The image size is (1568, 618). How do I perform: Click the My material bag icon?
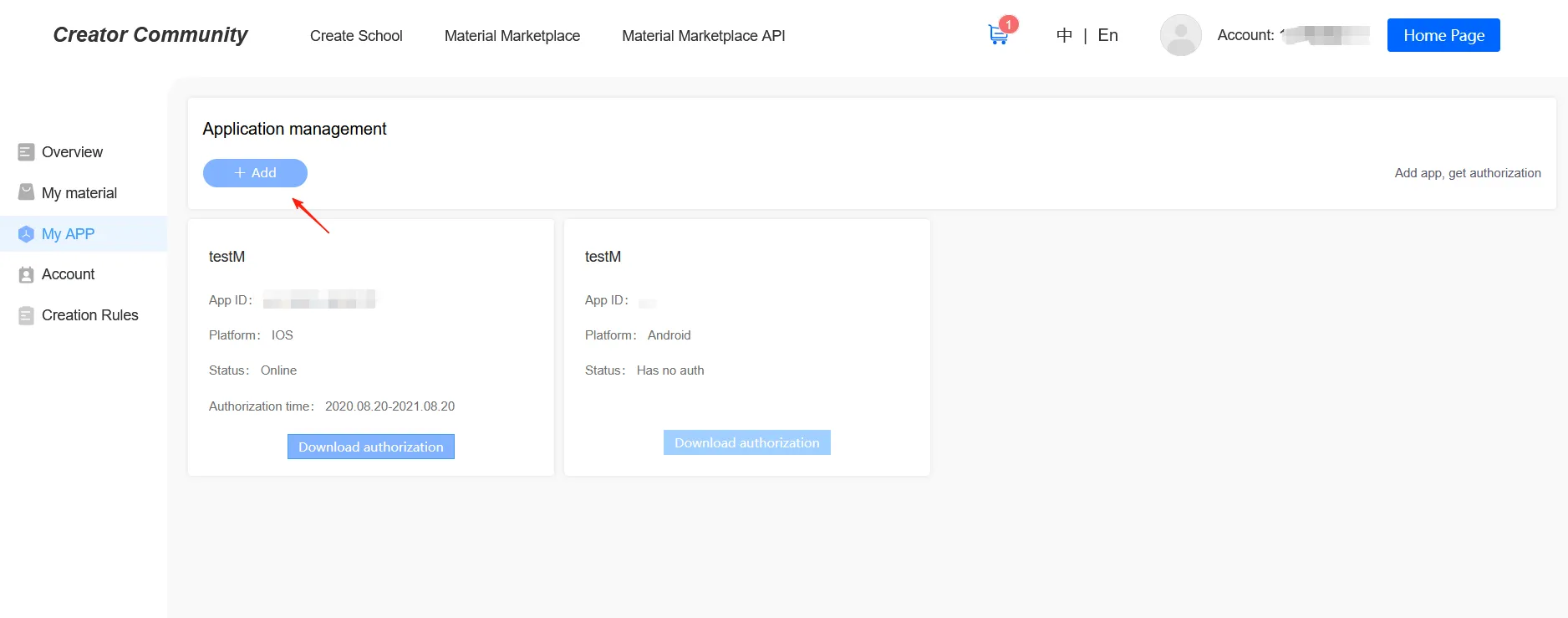tap(26, 192)
